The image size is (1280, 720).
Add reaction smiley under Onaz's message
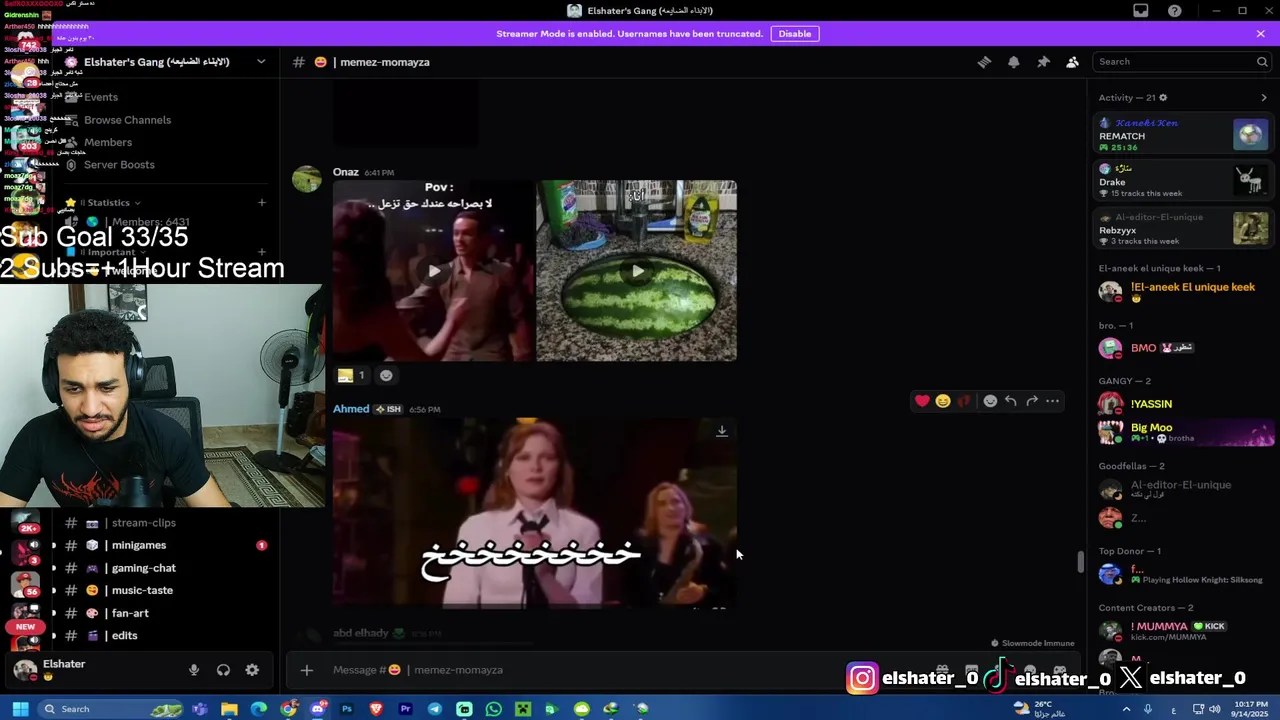point(386,375)
